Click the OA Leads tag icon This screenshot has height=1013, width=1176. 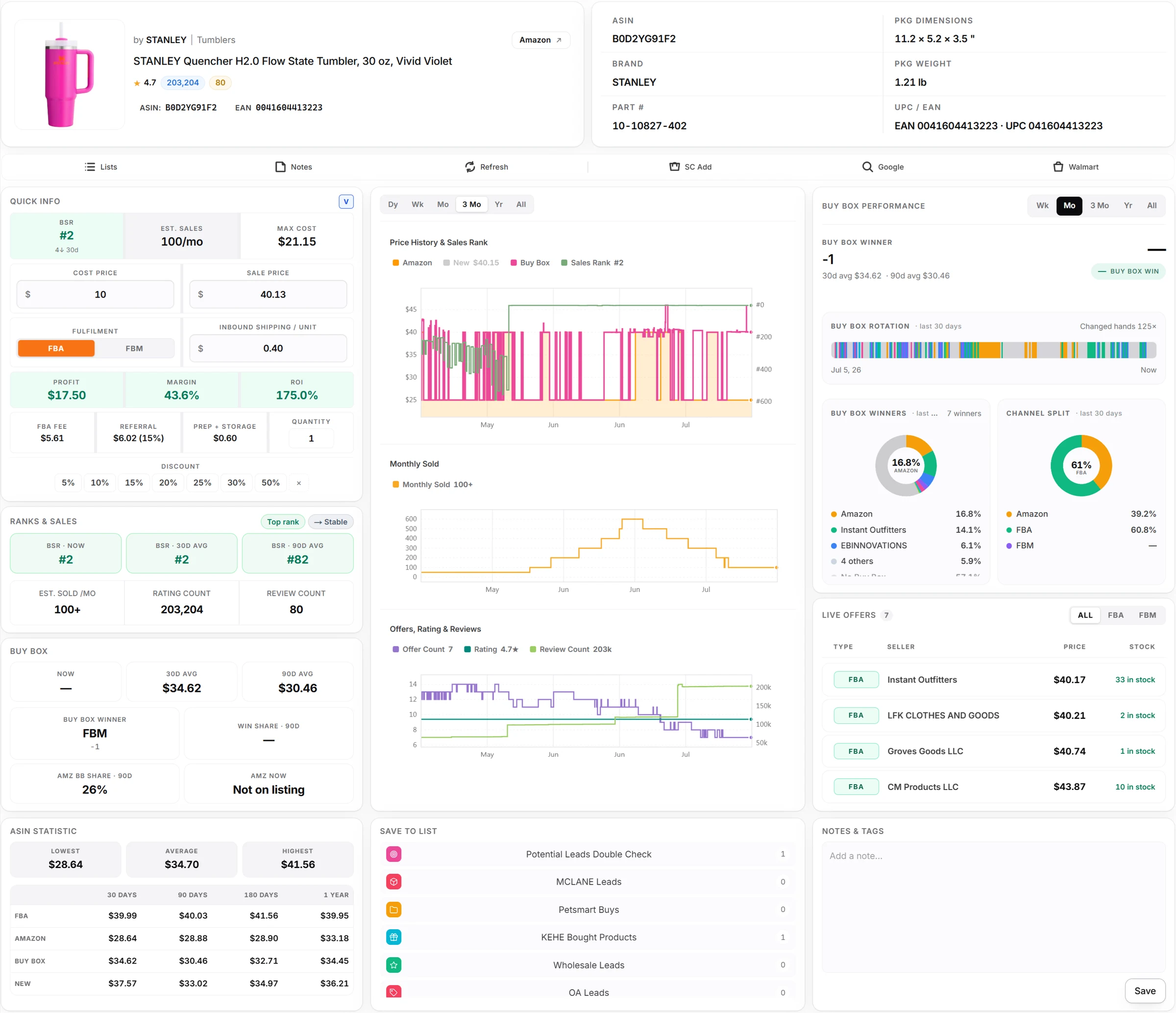394,992
